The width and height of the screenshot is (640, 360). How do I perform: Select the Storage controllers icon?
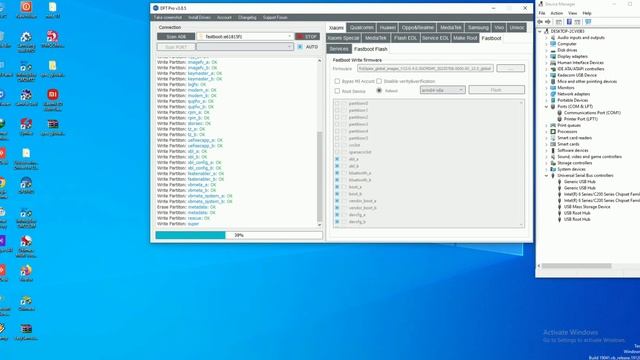(553, 163)
